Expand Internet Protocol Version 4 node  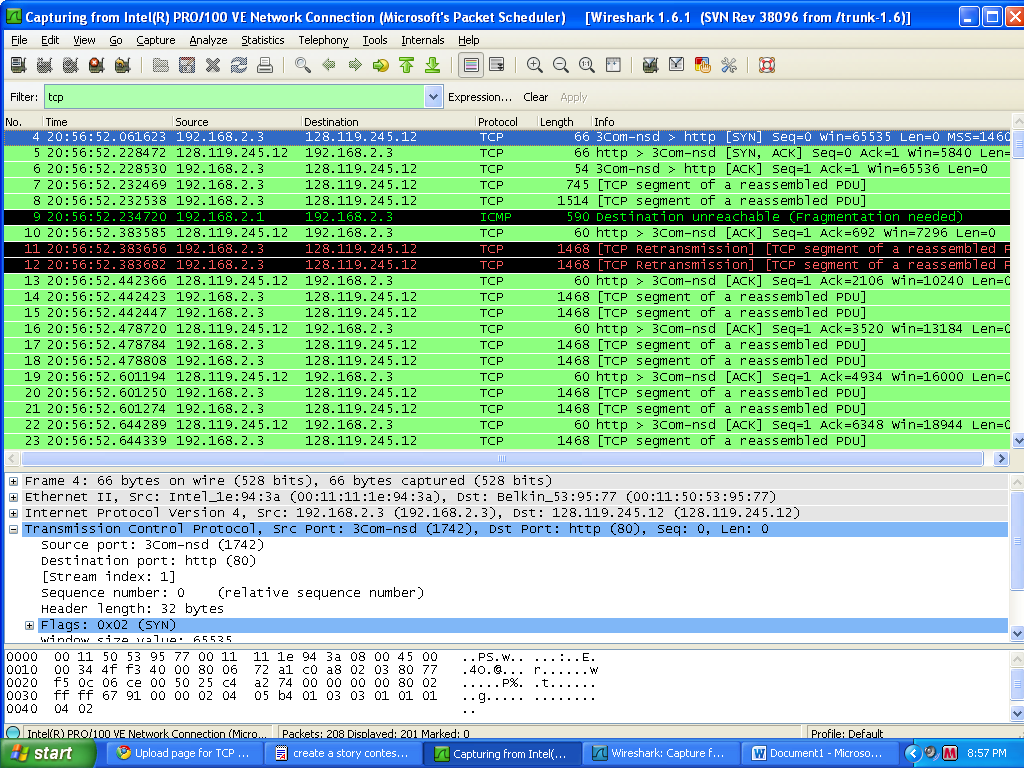pos(13,513)
